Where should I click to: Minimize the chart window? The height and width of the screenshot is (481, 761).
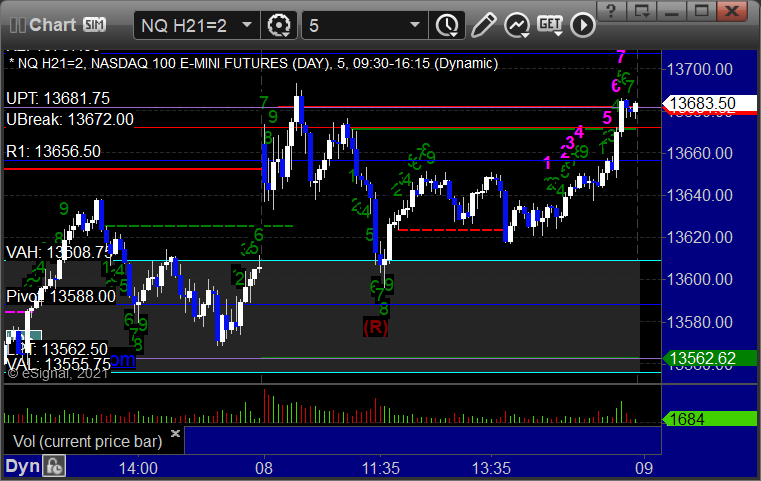pyautogui.click(x=671, y=10)
